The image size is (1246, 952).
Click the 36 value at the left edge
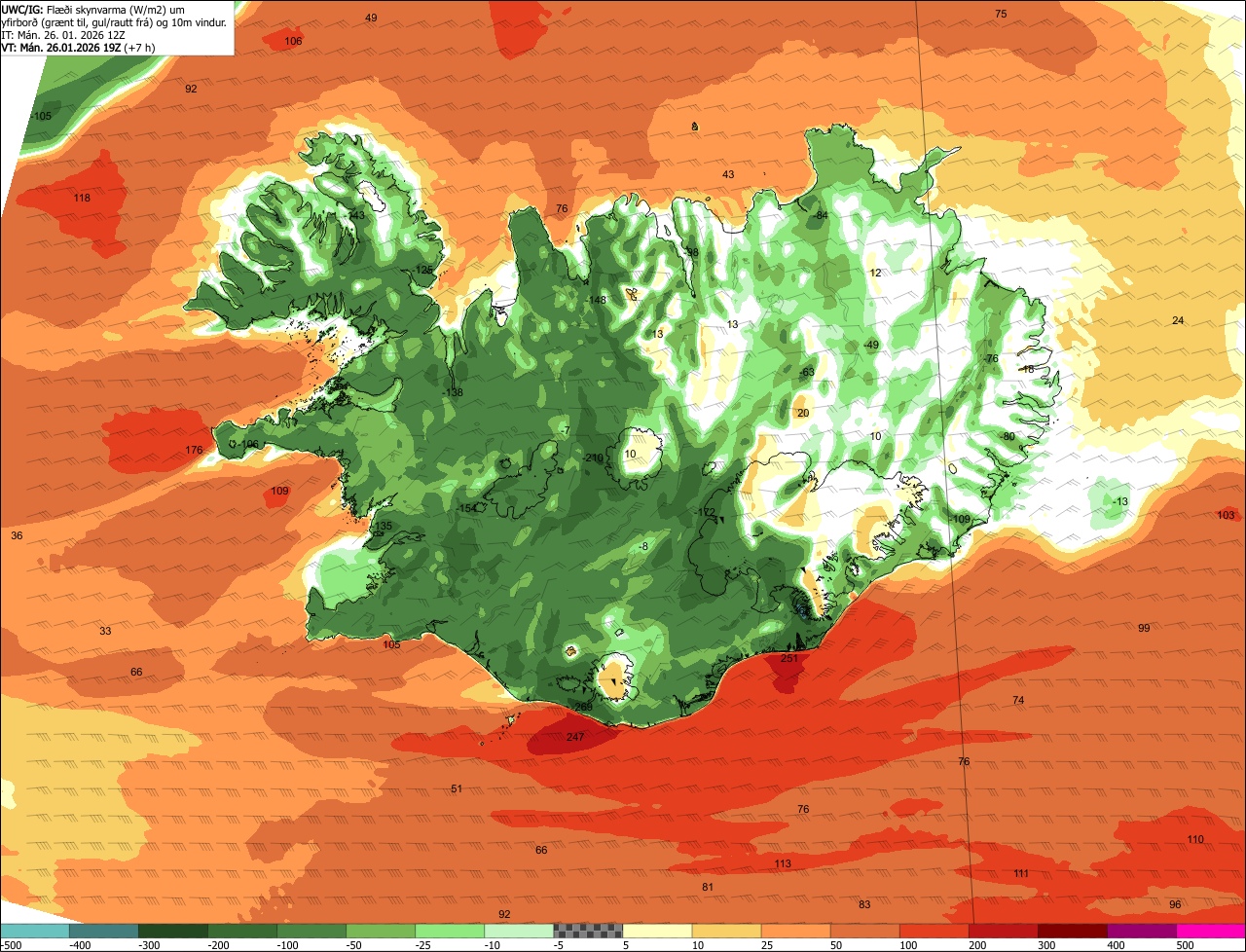click(x=17, y=536)
